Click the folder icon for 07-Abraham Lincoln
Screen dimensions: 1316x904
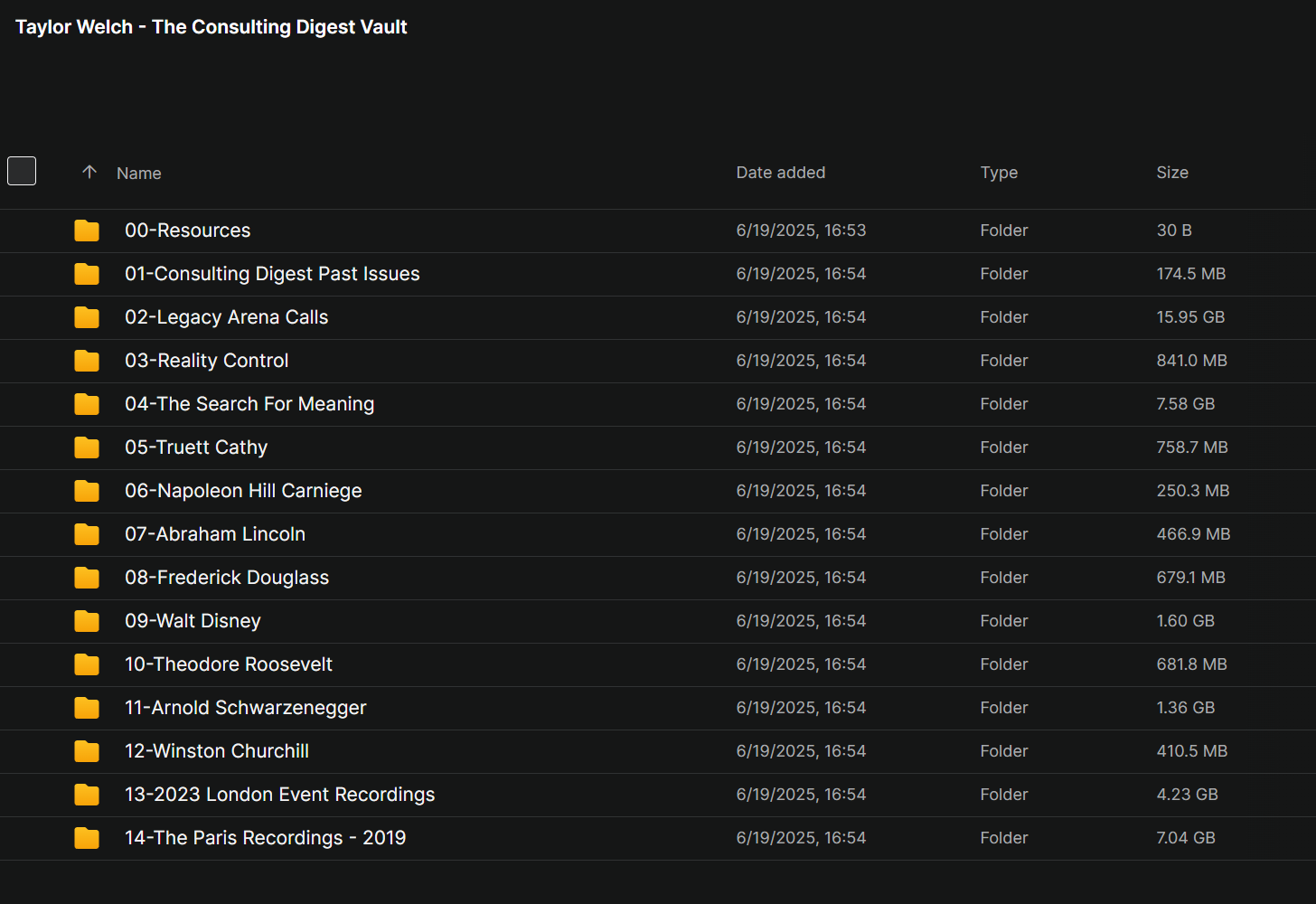(87, 534)
